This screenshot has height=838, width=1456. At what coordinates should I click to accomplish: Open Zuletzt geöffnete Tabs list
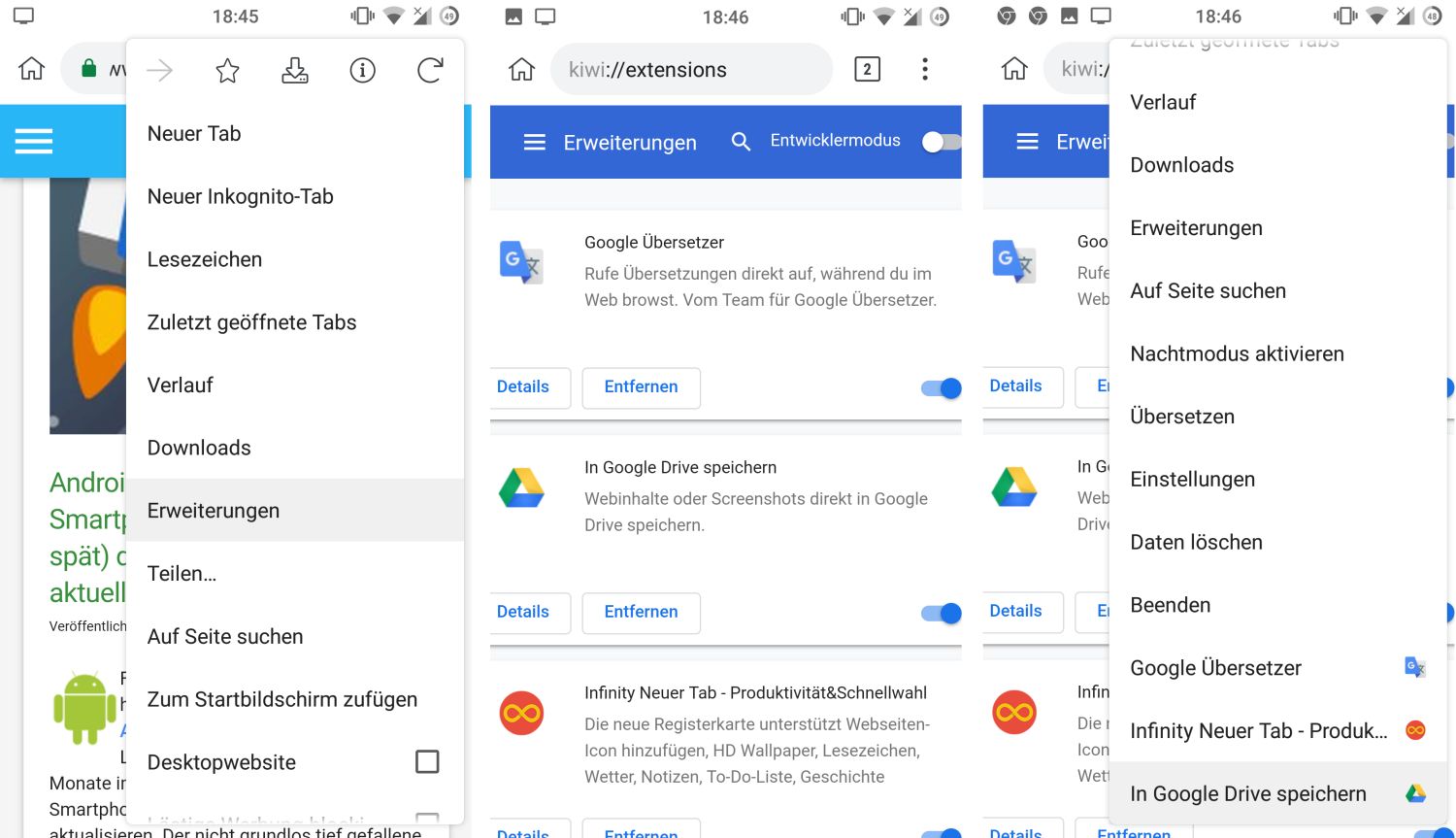[x=251, y=322]
